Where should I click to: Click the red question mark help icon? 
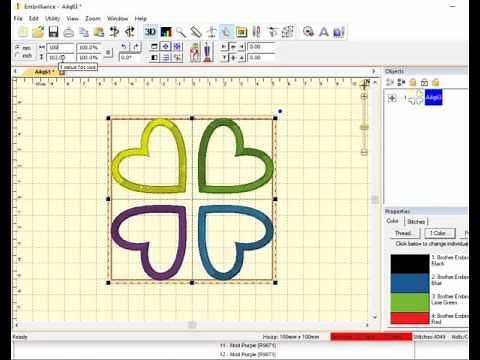pyautogui.click(x=195, y=53)
